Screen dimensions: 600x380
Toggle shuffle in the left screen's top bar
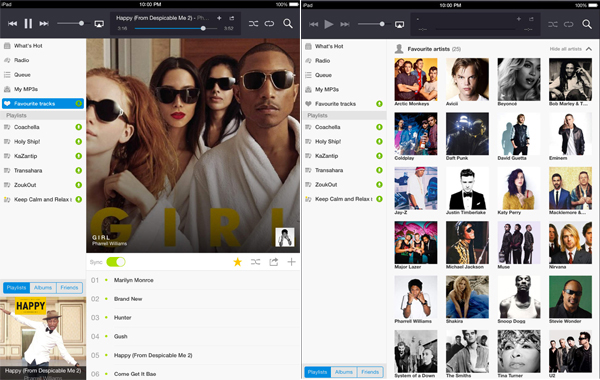(x=253, y=24)
